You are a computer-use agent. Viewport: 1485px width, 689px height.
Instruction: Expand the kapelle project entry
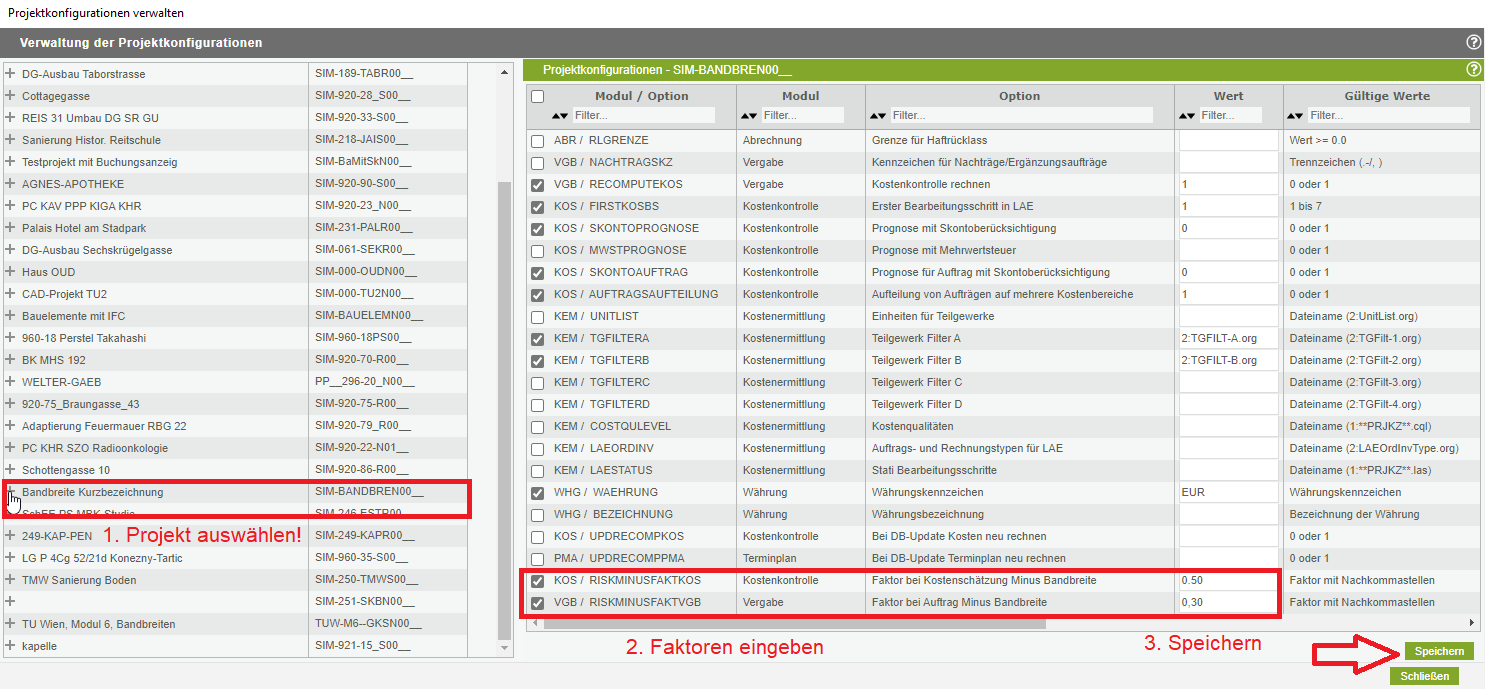tap(11, 646)
